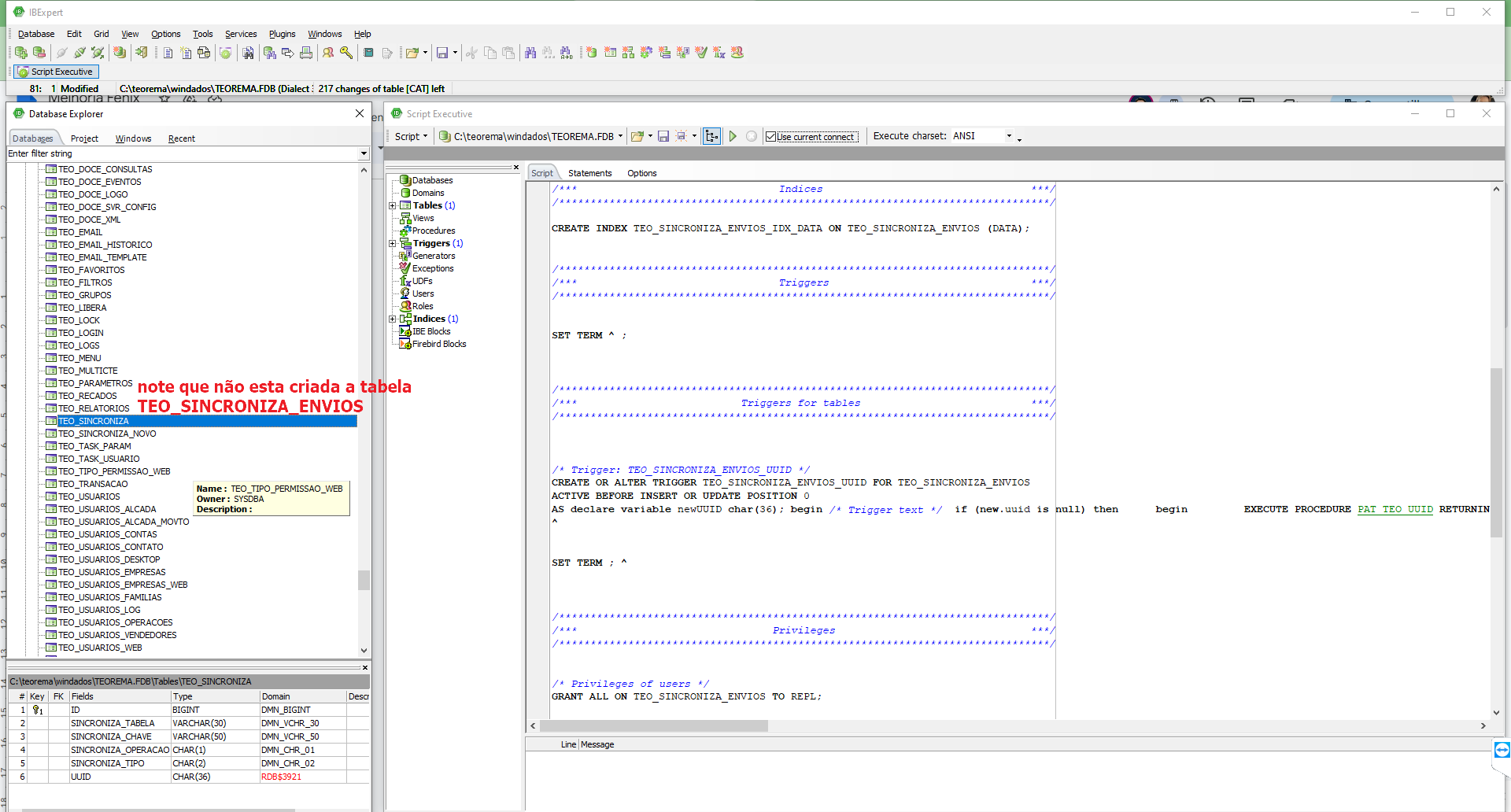Screen dimensions: 1511x812
Task: Click the TeamViewer side-panel icon
Action: coord(1502,750)
